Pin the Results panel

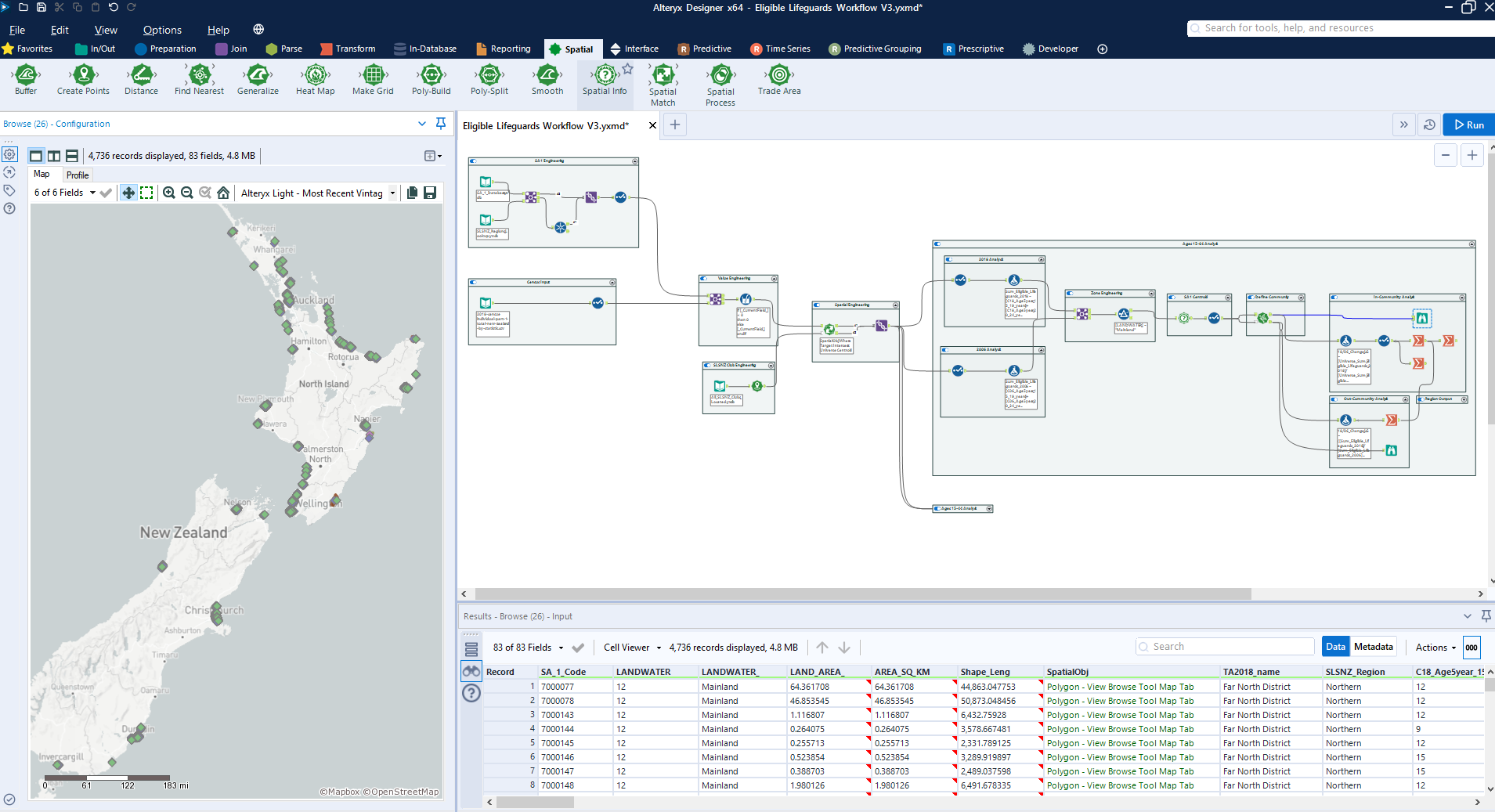1486,616
